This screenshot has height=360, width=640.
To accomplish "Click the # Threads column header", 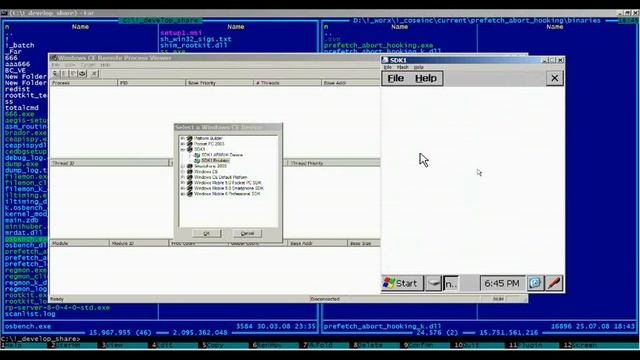I will [x=287, y=83].
